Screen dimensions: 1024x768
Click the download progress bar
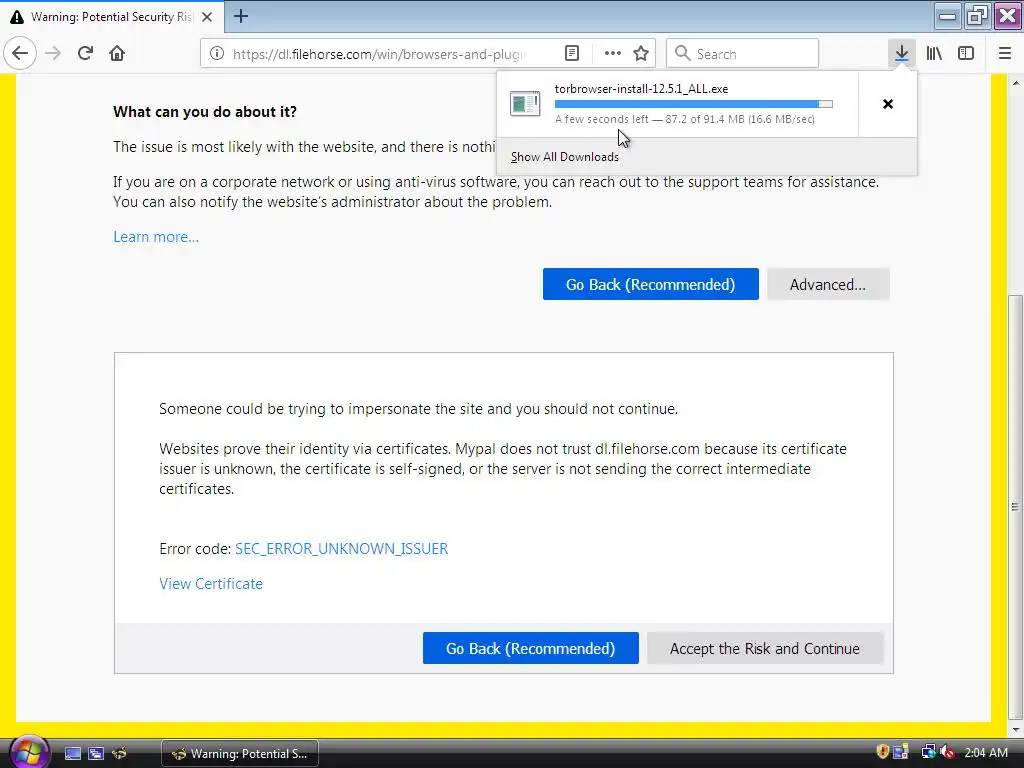(694, 104)
